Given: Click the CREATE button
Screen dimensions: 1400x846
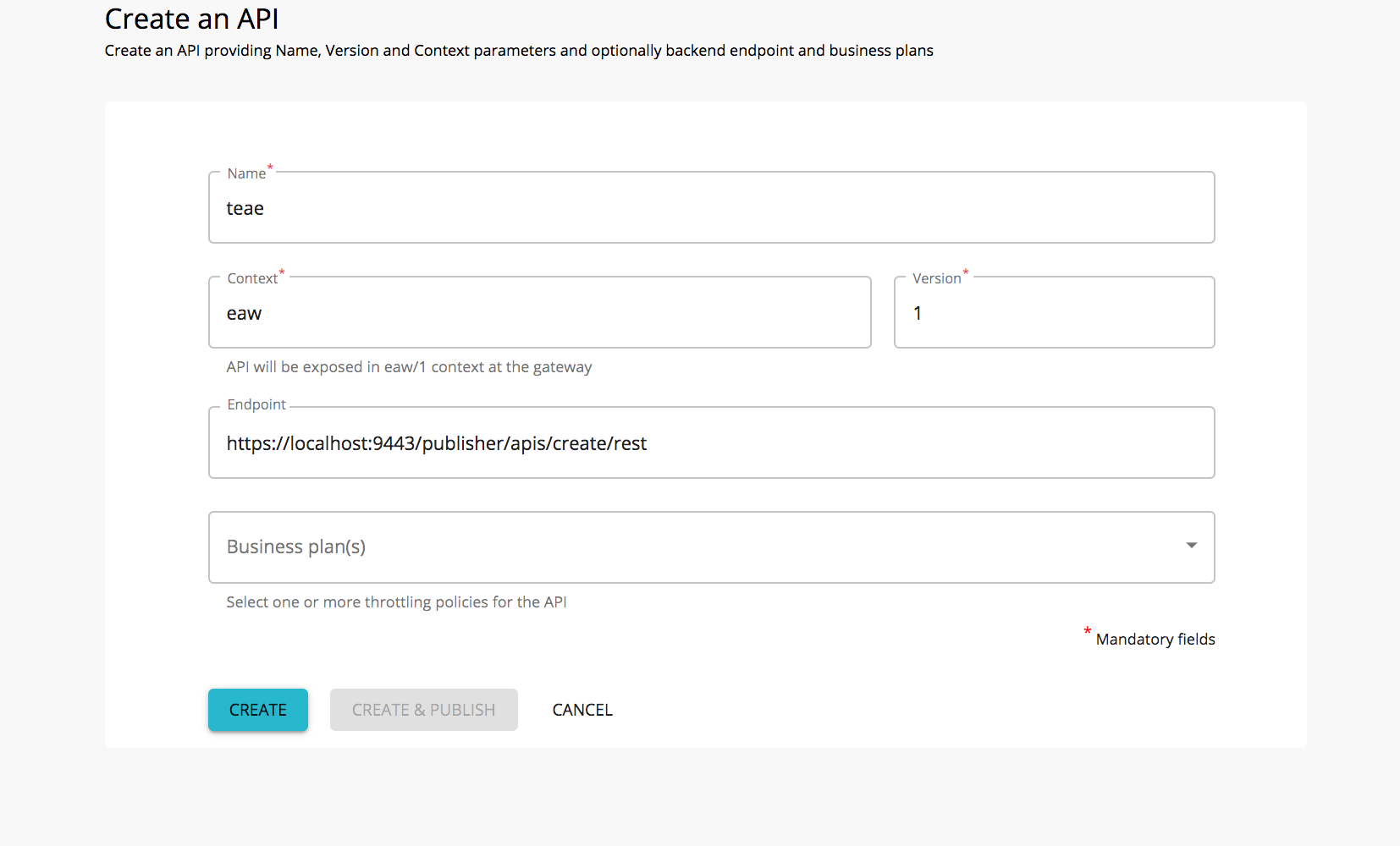Looking at the screenshot, I should 258,710.
